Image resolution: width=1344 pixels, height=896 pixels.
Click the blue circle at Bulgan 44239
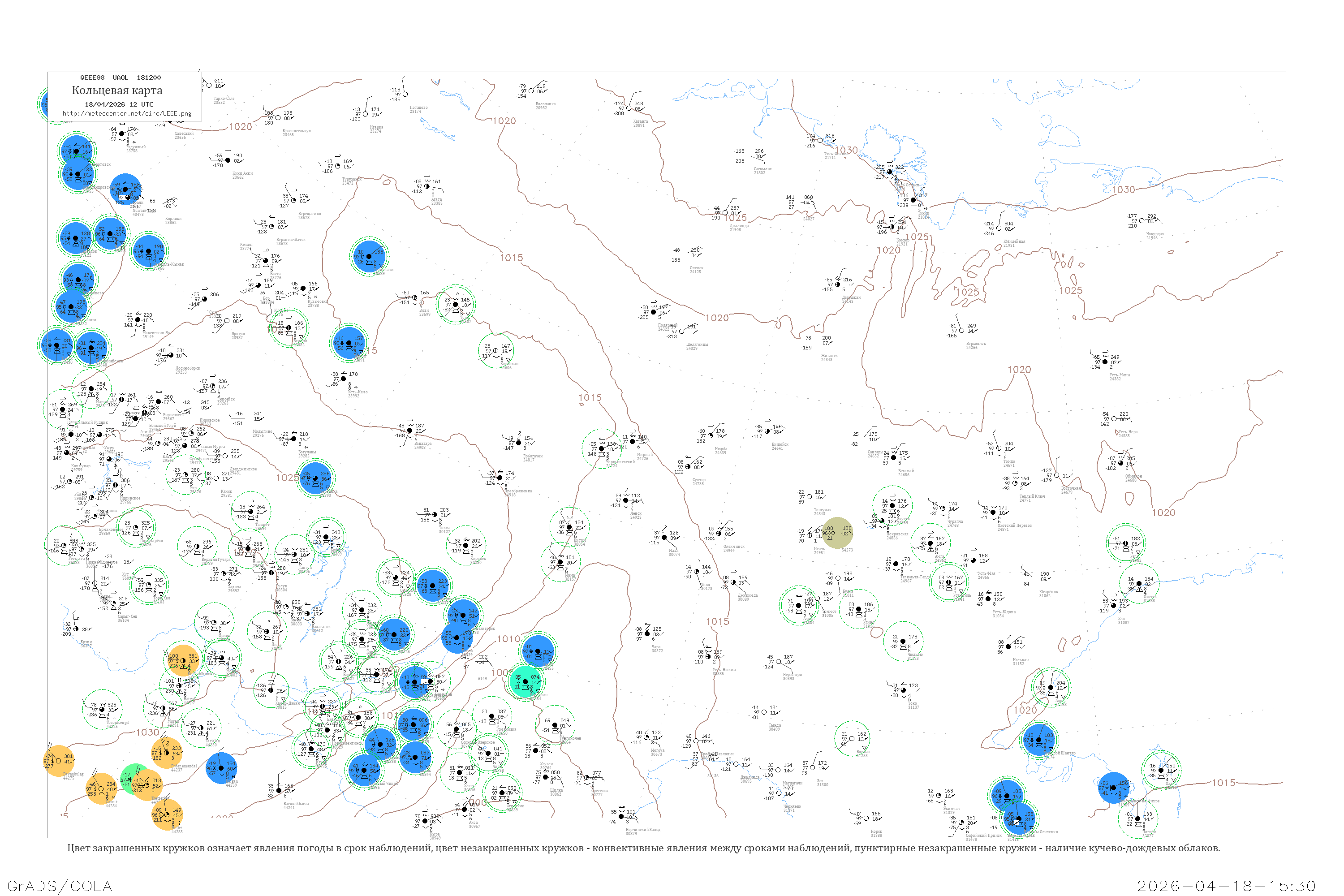(221, 768)
